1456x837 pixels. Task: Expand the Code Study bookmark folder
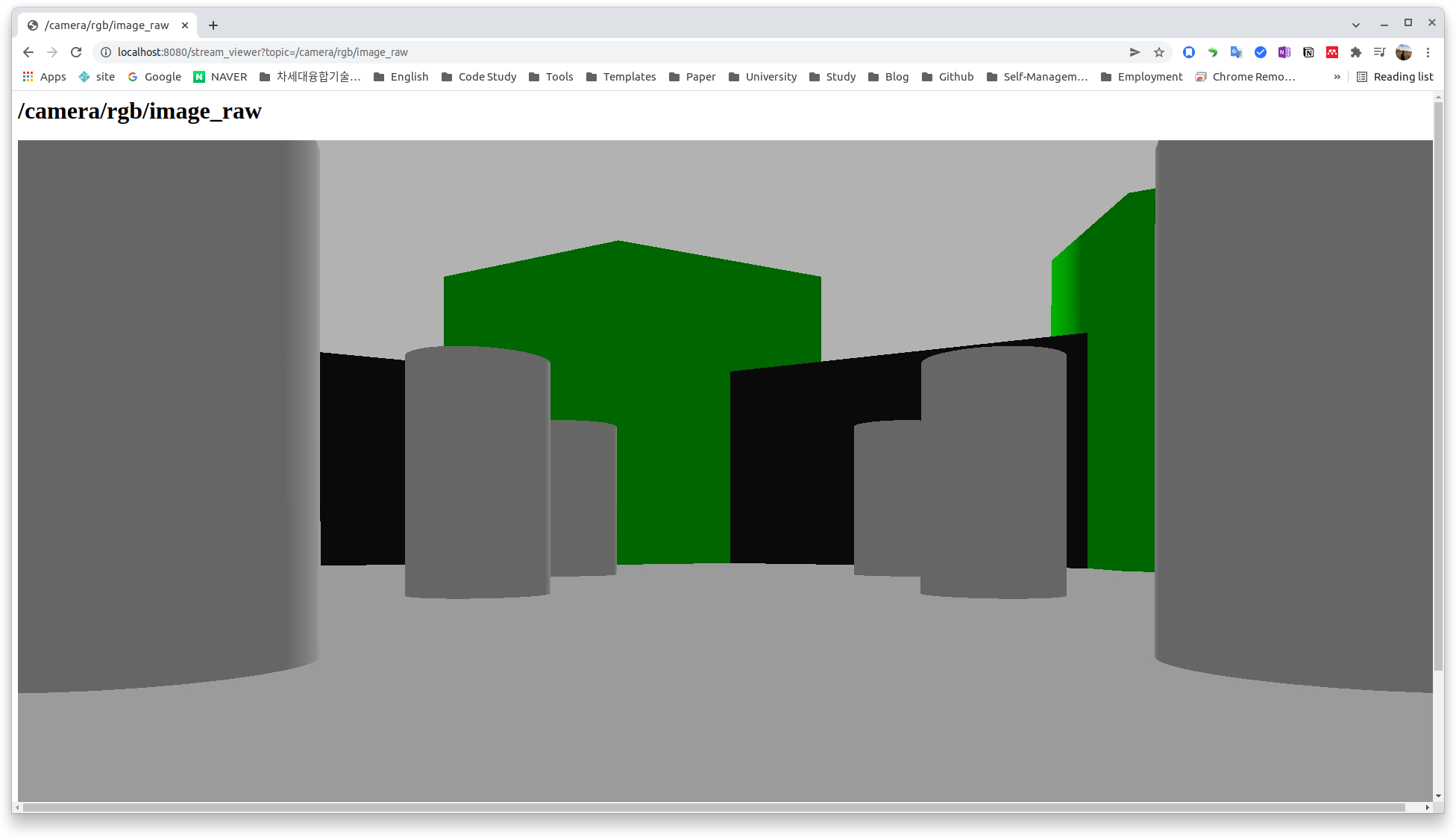(x=479, y=77)
